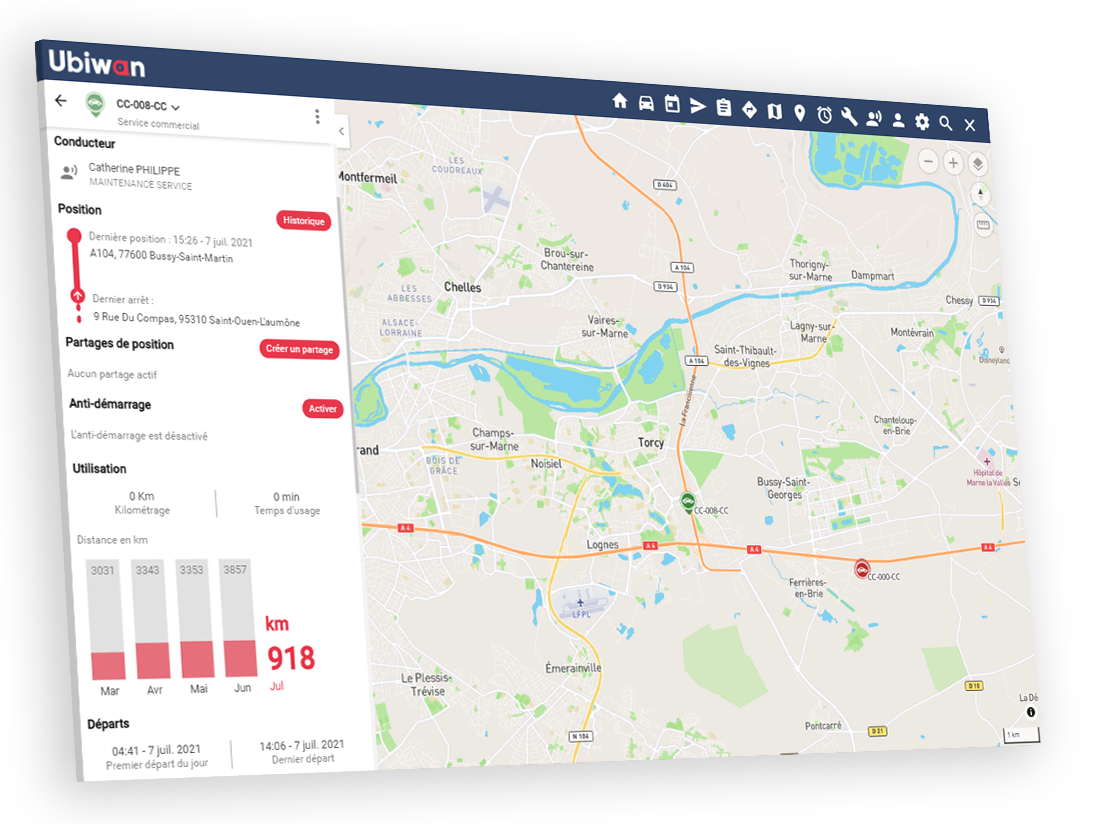Image resolution: width=1104 pixels, height=824 pixels.
Task: Click the Historique button
Action: click(303, 221)
